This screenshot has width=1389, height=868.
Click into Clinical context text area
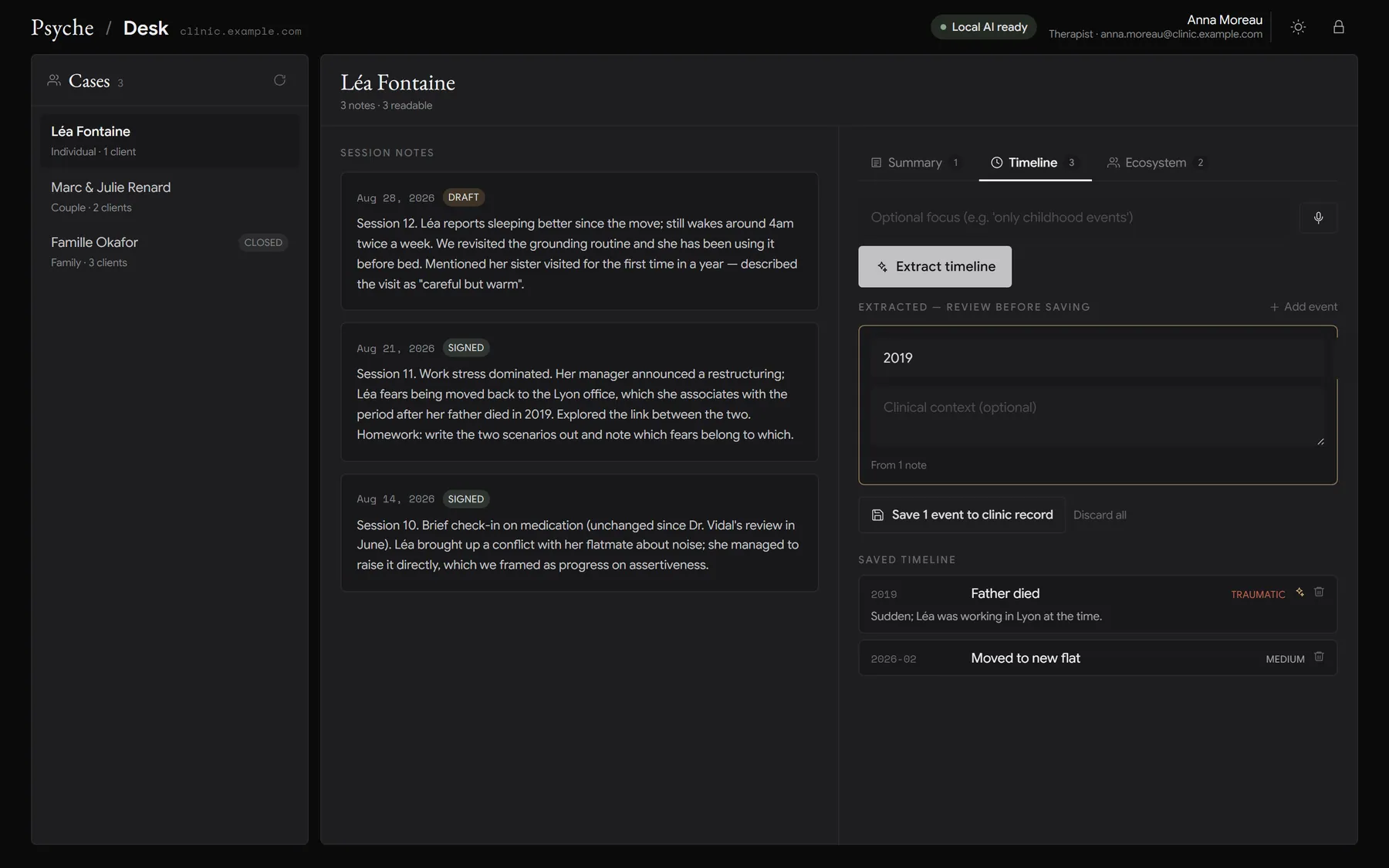click(x=1097, y=417)
